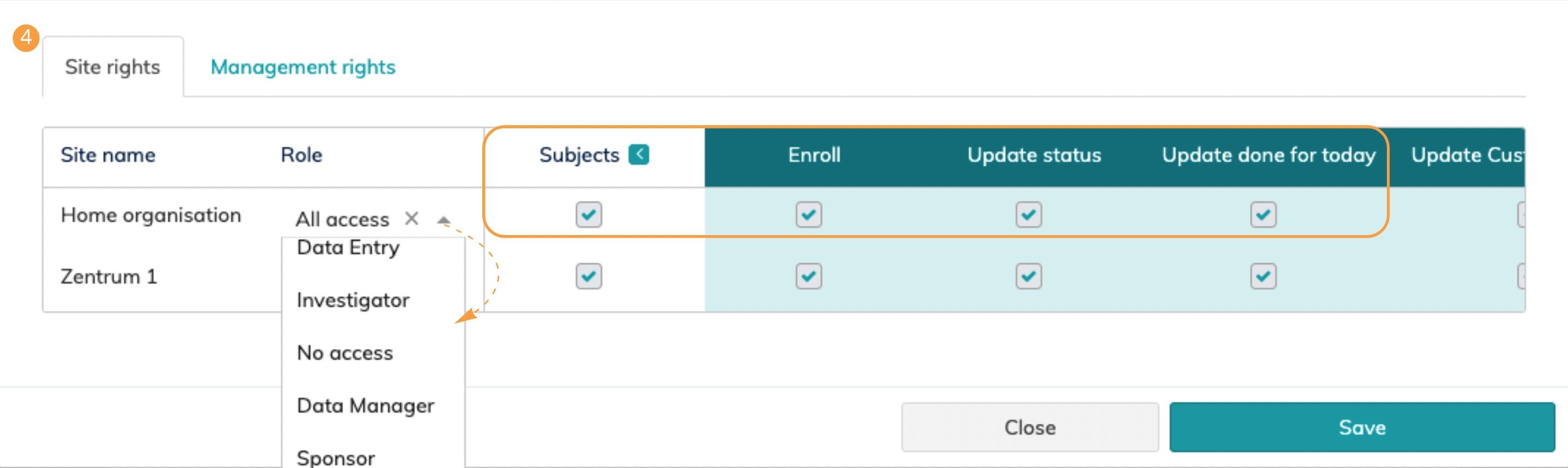This screenshot has width=1568, height=468.
Task: Switch to the Management rights tab
Action: coord(302,67)
